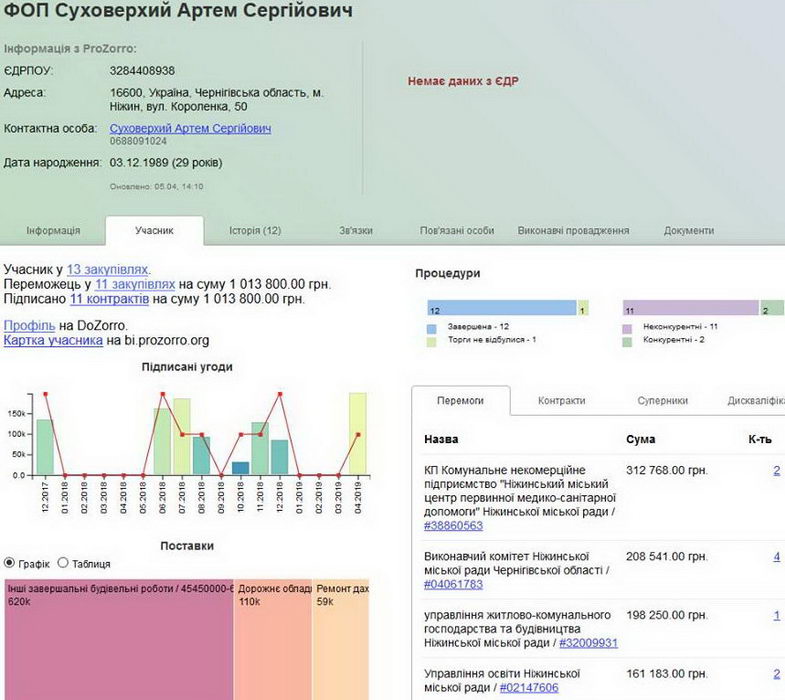Image resolution: width=785 pixels, height=700 pixels.
Task: Open Картка учасника link
Action: pyautogui.click(x=53, y=341)
